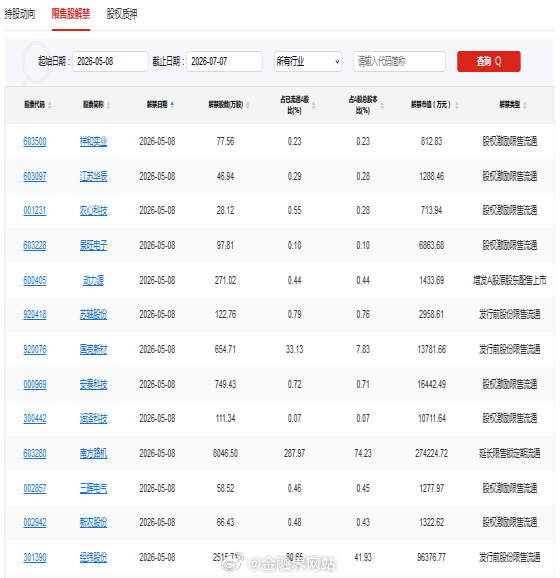
Task: Select the 解禁股数 value 8046.50
Action: coord(225,453)
